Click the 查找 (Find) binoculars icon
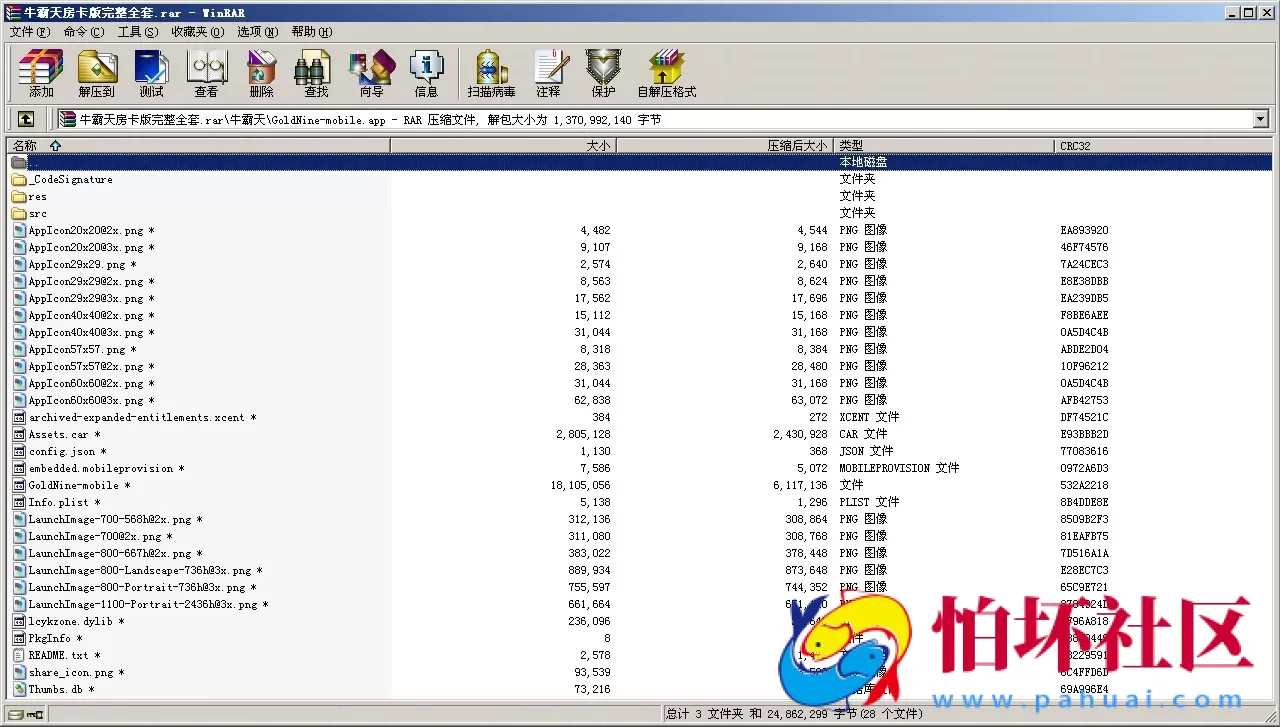Image resolution: width=1280 pixels, height=727 pixels. [x=316, y=73]
